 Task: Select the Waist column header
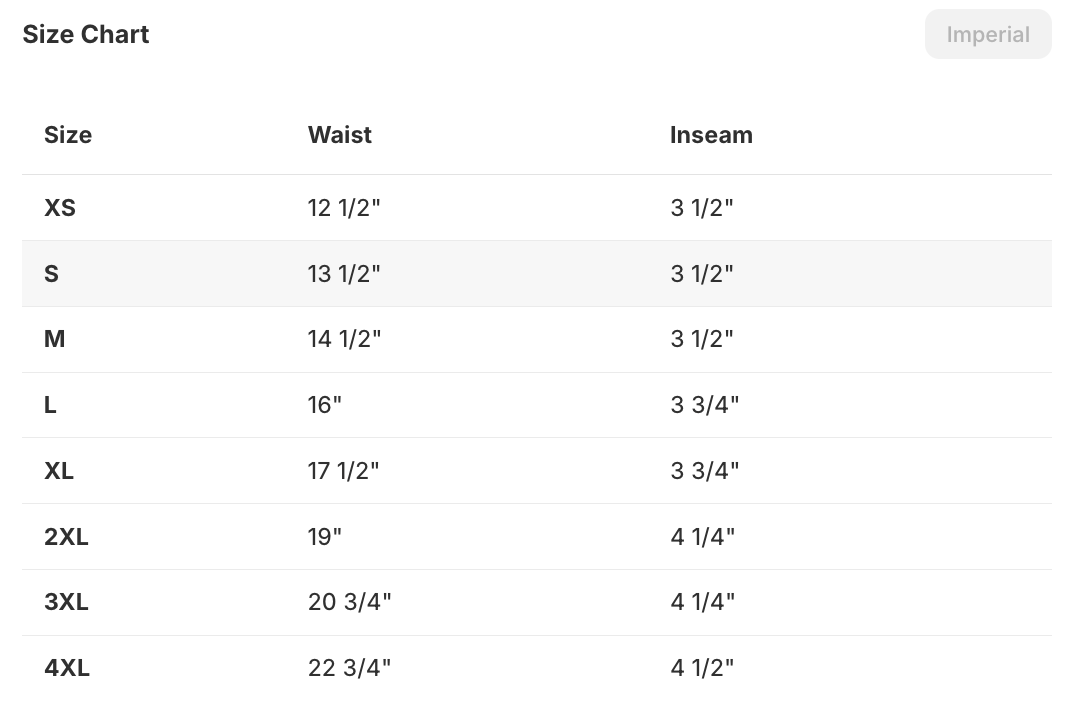[340, 135]
